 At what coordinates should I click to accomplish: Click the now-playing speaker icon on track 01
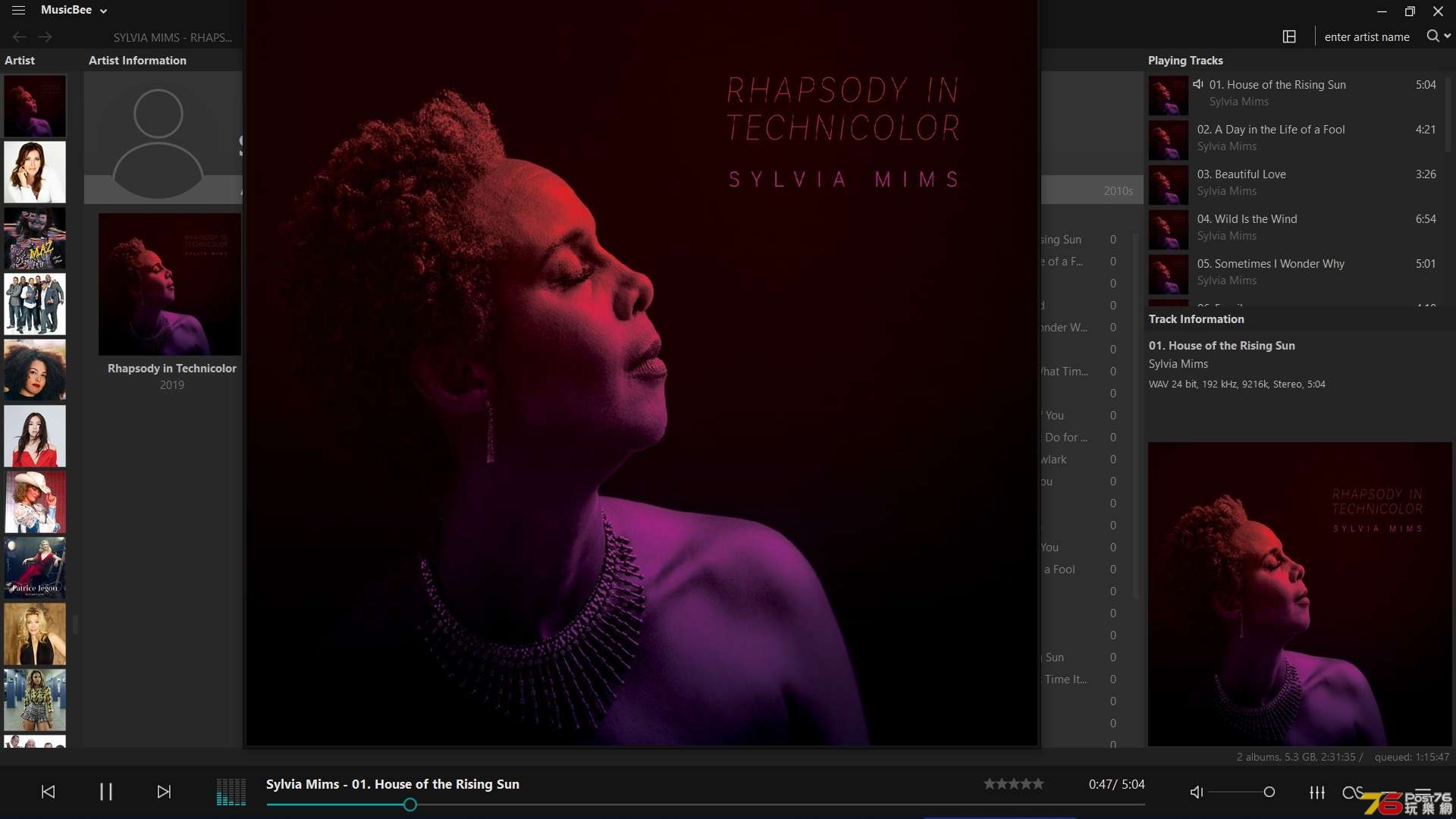pyautogui.click(x=1198, y=84)
